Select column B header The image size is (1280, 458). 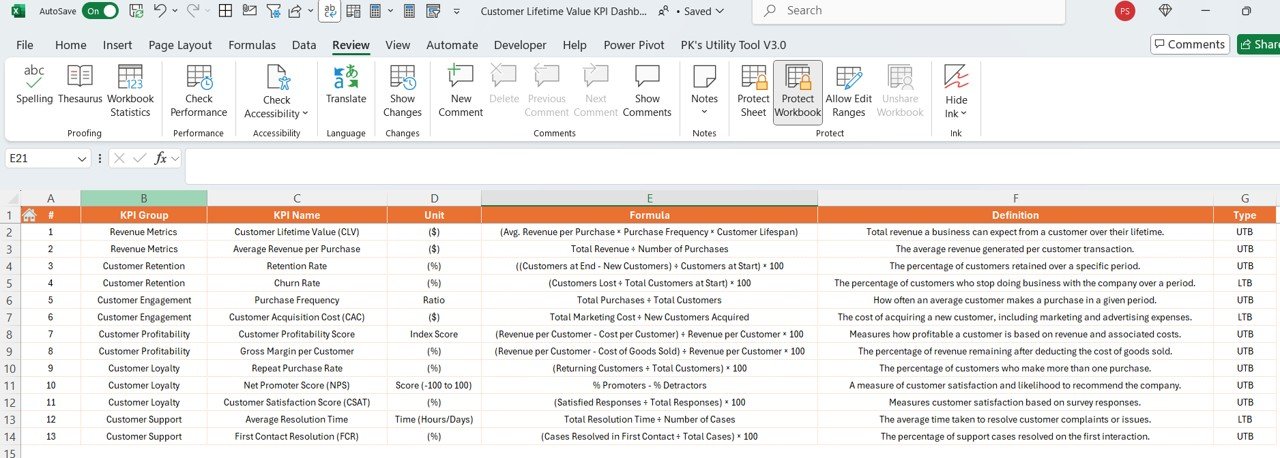click(144, 198)
